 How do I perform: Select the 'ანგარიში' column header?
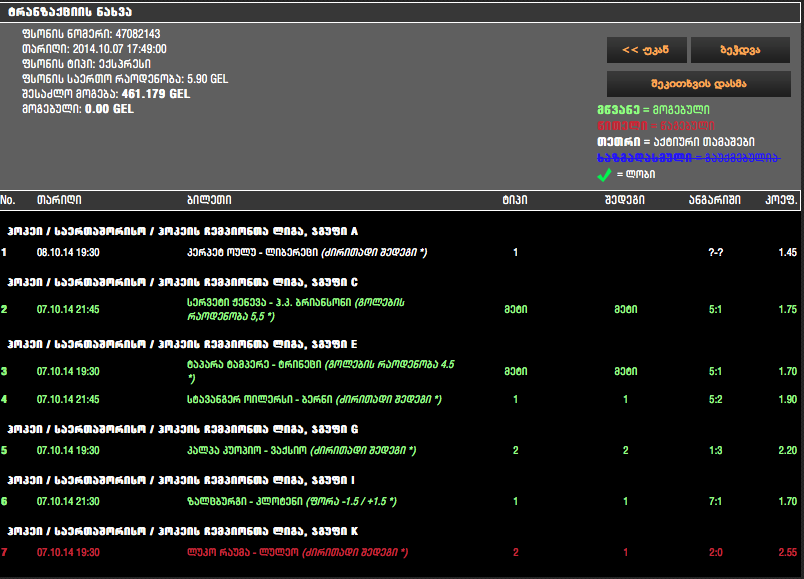click(714, 200)
